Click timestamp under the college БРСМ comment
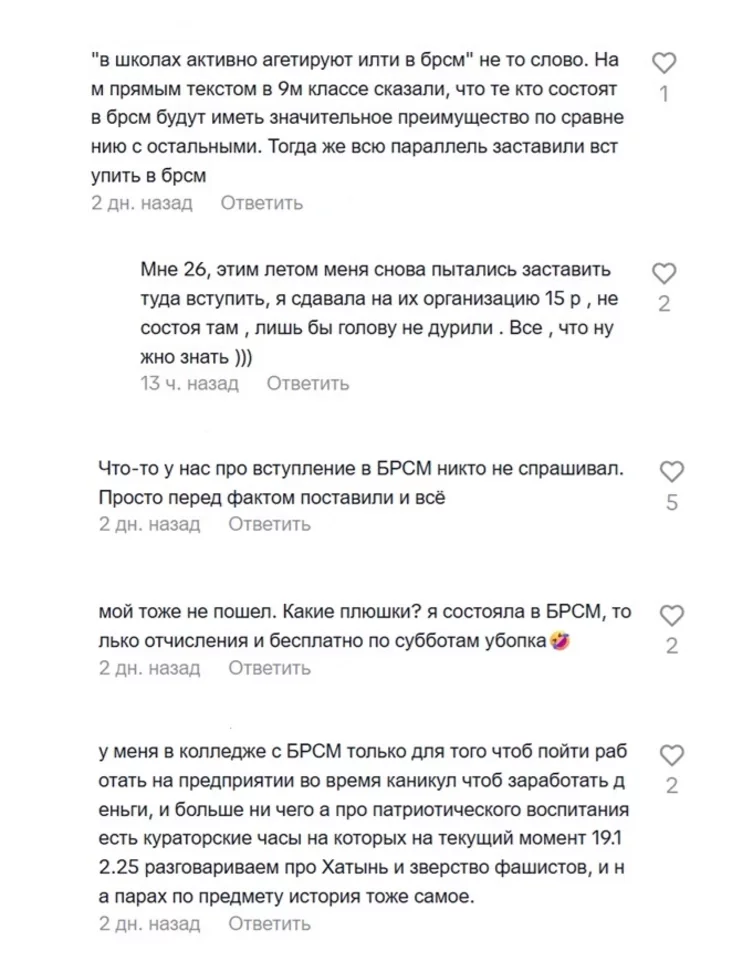The image size is (732, 972). tap(150, 926)
